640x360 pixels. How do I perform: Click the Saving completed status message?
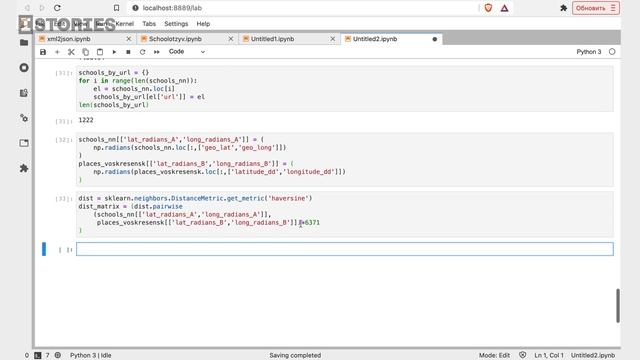tap(295, 356)
